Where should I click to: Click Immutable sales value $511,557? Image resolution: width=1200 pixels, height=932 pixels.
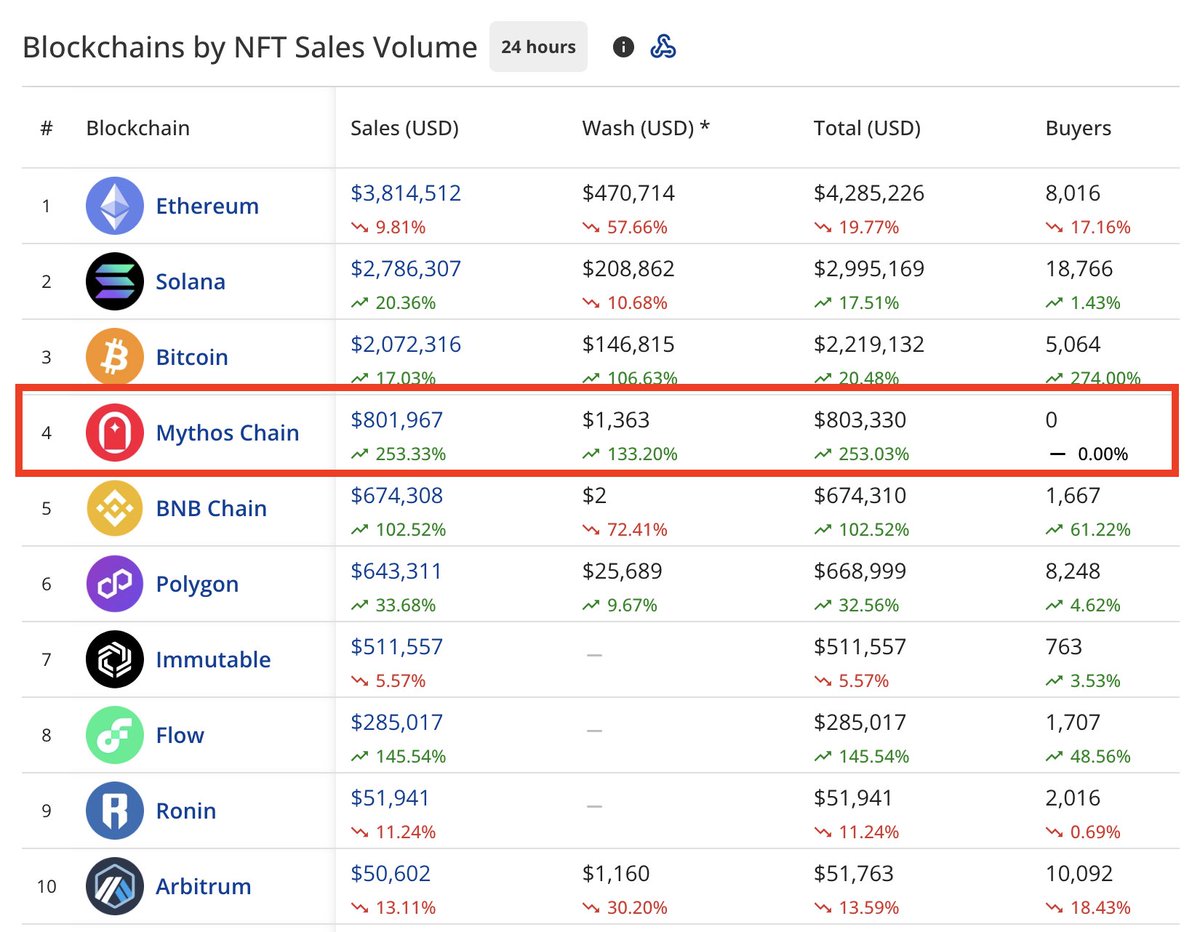click(396, 647)
